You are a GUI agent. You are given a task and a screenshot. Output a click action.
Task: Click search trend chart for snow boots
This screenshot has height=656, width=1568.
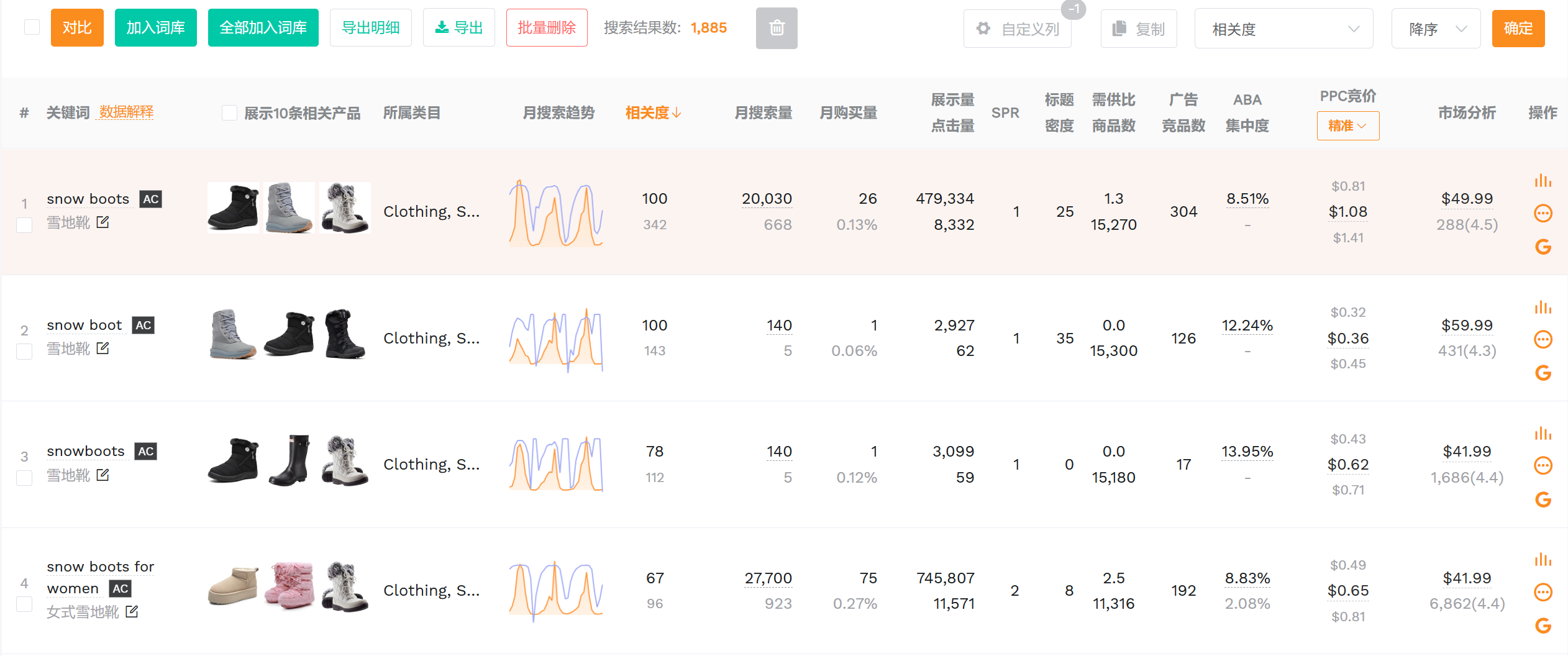tap(556, 212)
